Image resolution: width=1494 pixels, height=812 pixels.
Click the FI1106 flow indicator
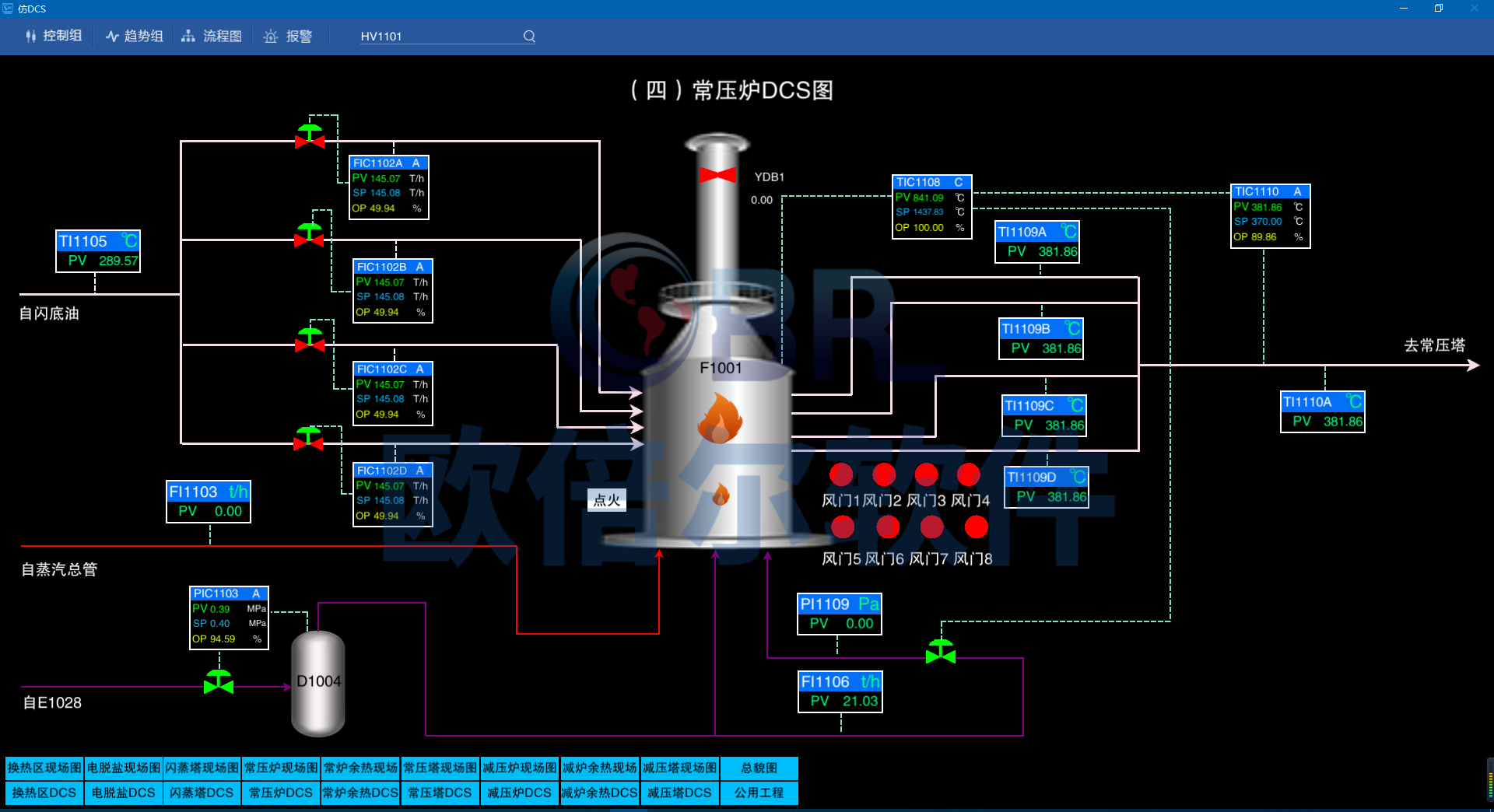[x=841, y=691]
